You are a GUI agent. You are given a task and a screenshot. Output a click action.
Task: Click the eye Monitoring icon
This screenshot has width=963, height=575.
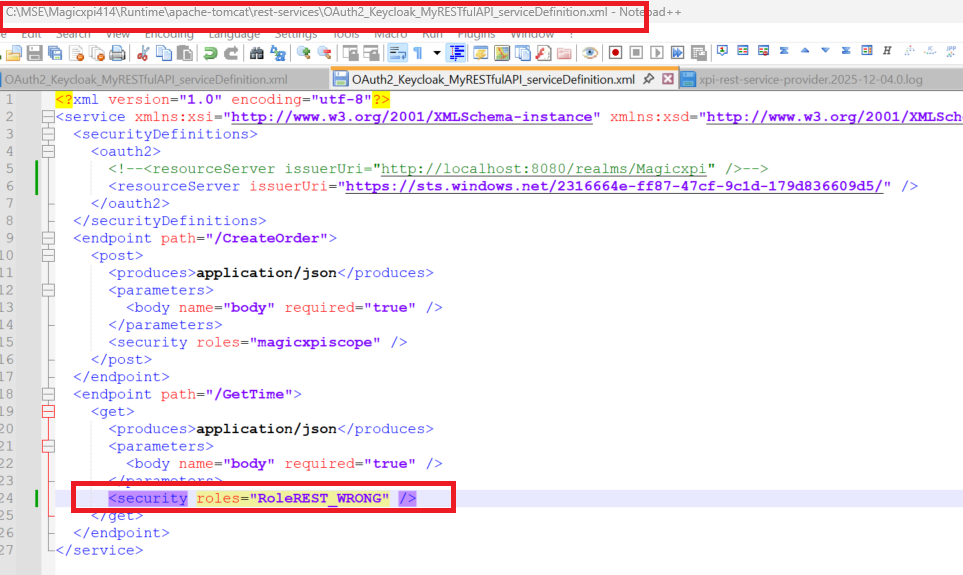pos(589,53)
